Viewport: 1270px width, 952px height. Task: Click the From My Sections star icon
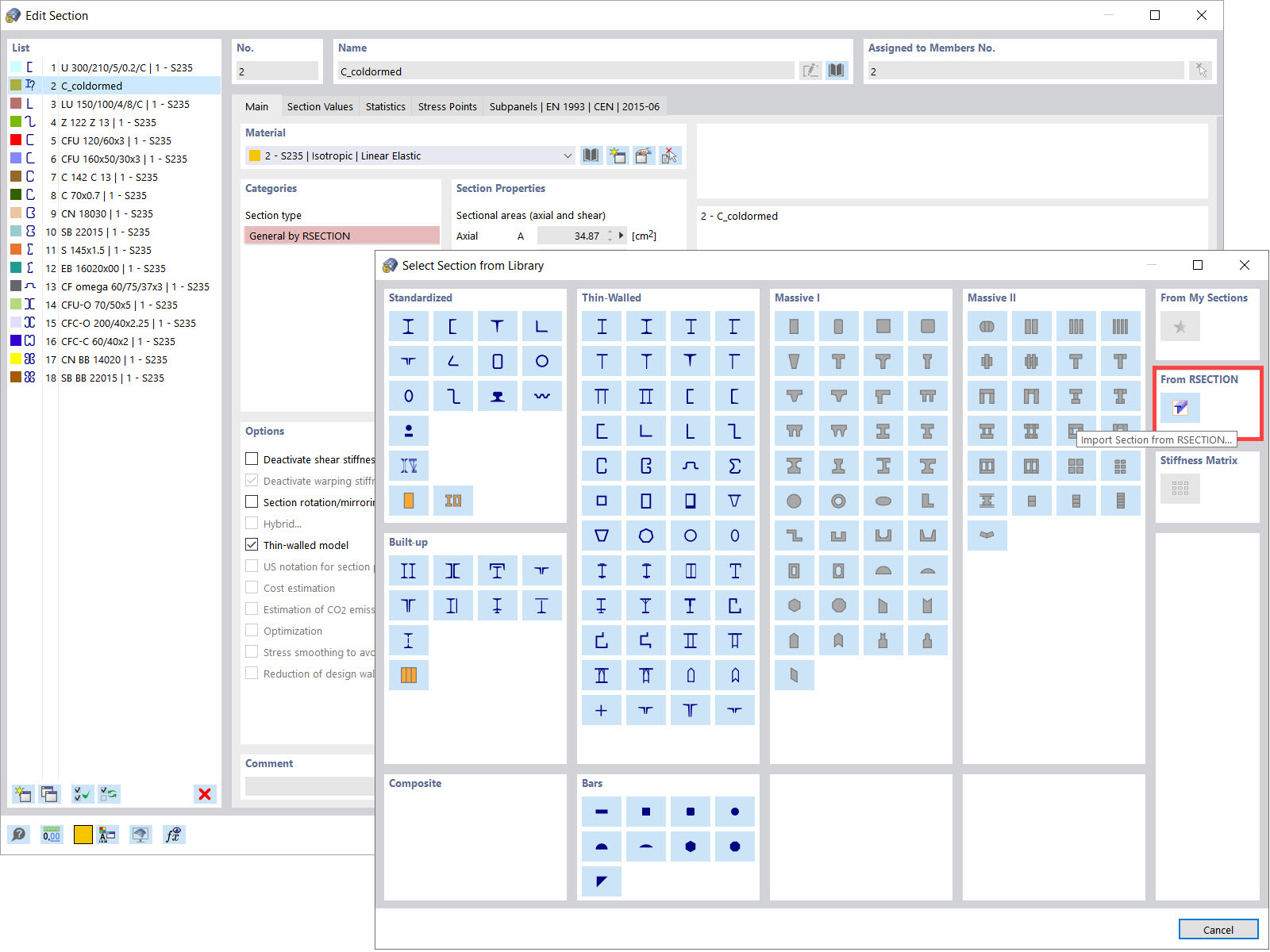[1180, 326]
